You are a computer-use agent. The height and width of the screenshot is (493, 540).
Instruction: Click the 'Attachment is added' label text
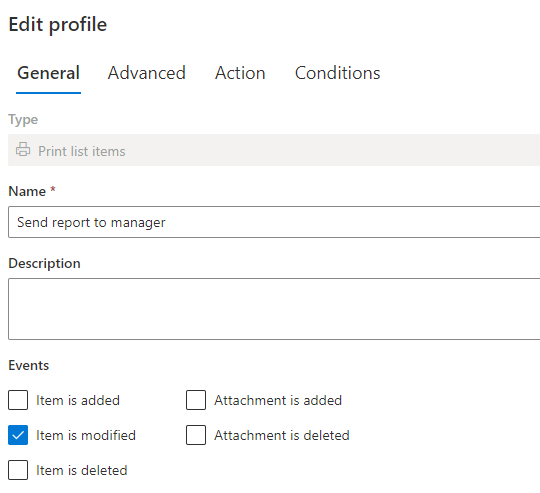click(x=278, y=400)
